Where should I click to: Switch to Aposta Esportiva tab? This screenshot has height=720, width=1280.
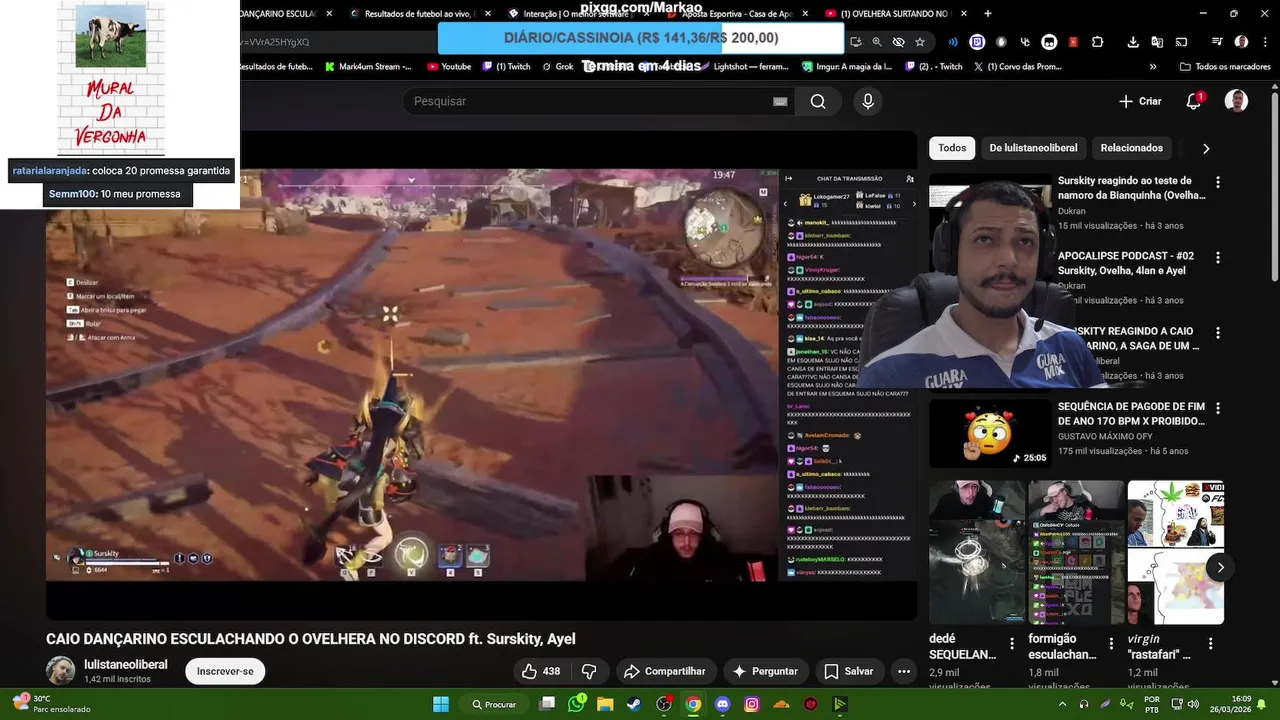click(735, 13)
